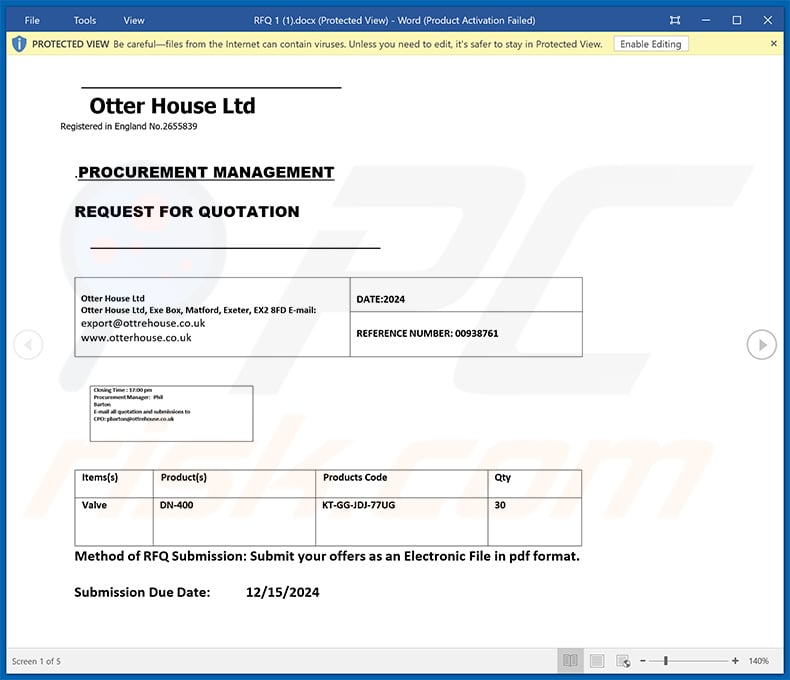Screen dimensions: 790x680
Task: Switch to Print Layout view in status bar
Action: tap(597, 660)
